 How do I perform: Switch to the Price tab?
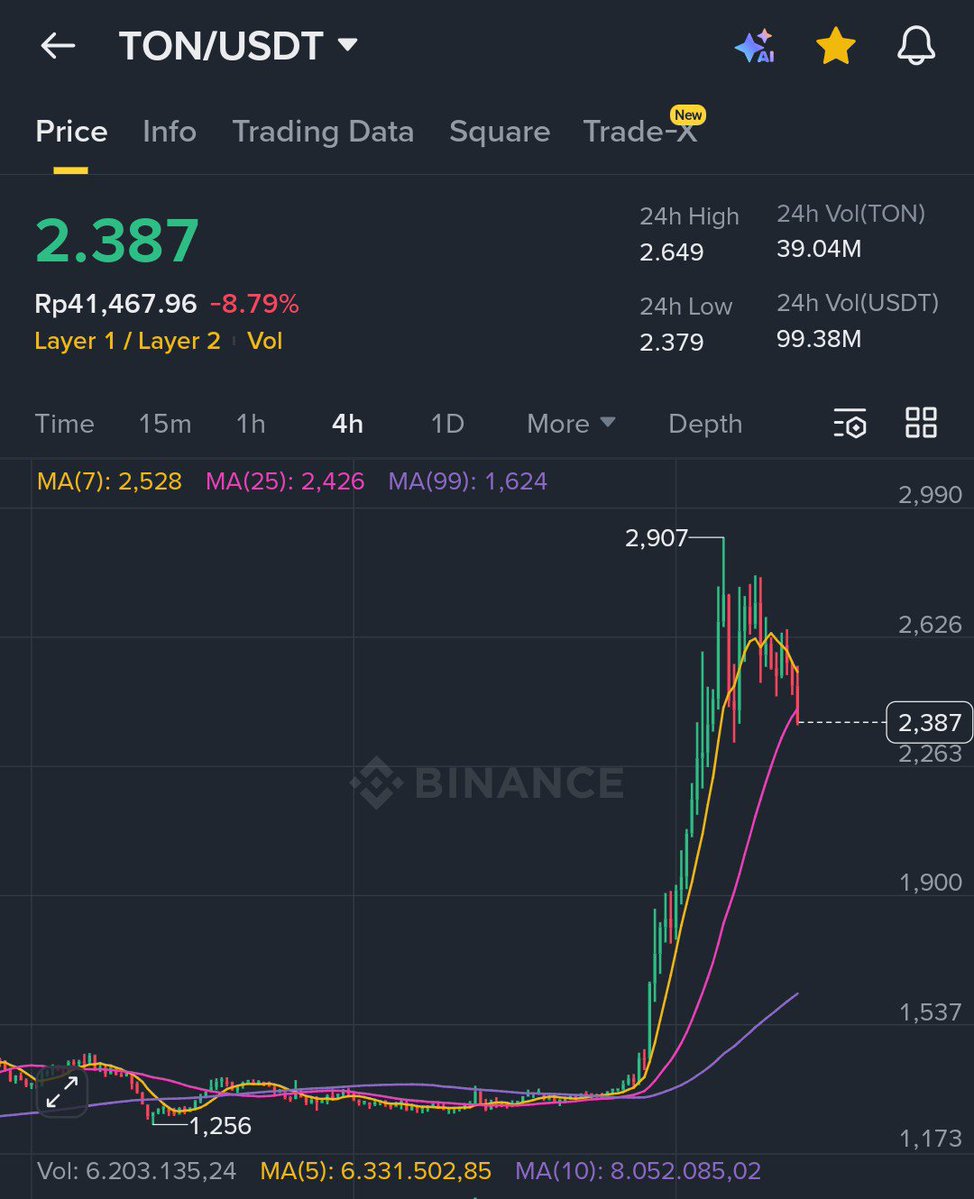71,132
